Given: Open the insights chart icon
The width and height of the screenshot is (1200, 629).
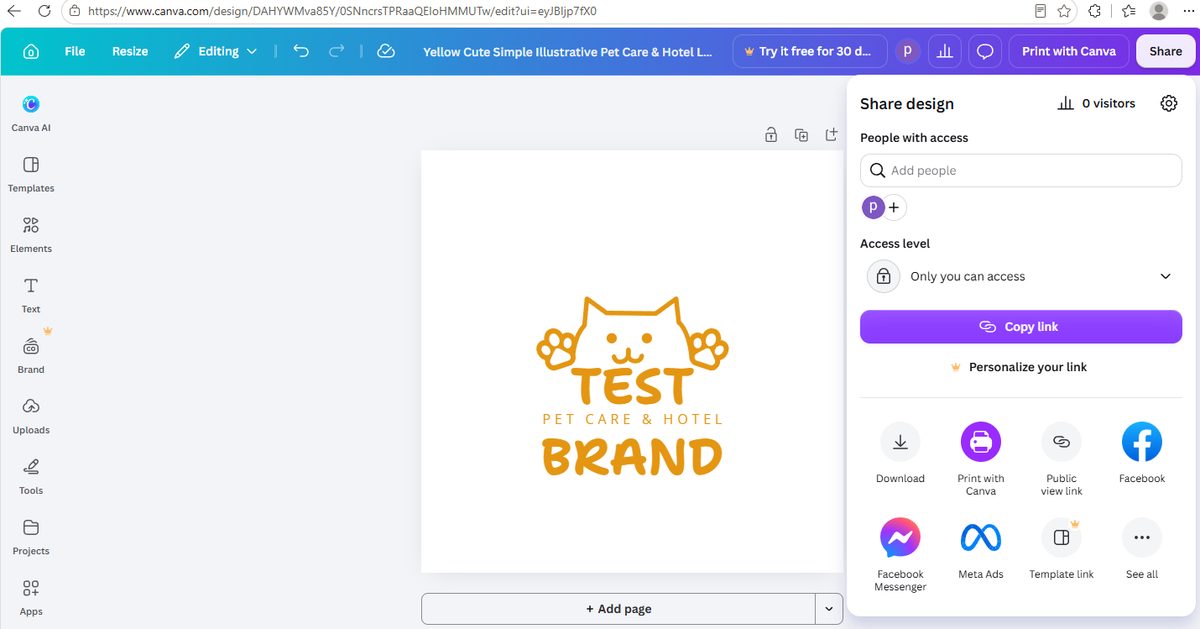Looking at the screenshot, I should click(x=944, y=51).
